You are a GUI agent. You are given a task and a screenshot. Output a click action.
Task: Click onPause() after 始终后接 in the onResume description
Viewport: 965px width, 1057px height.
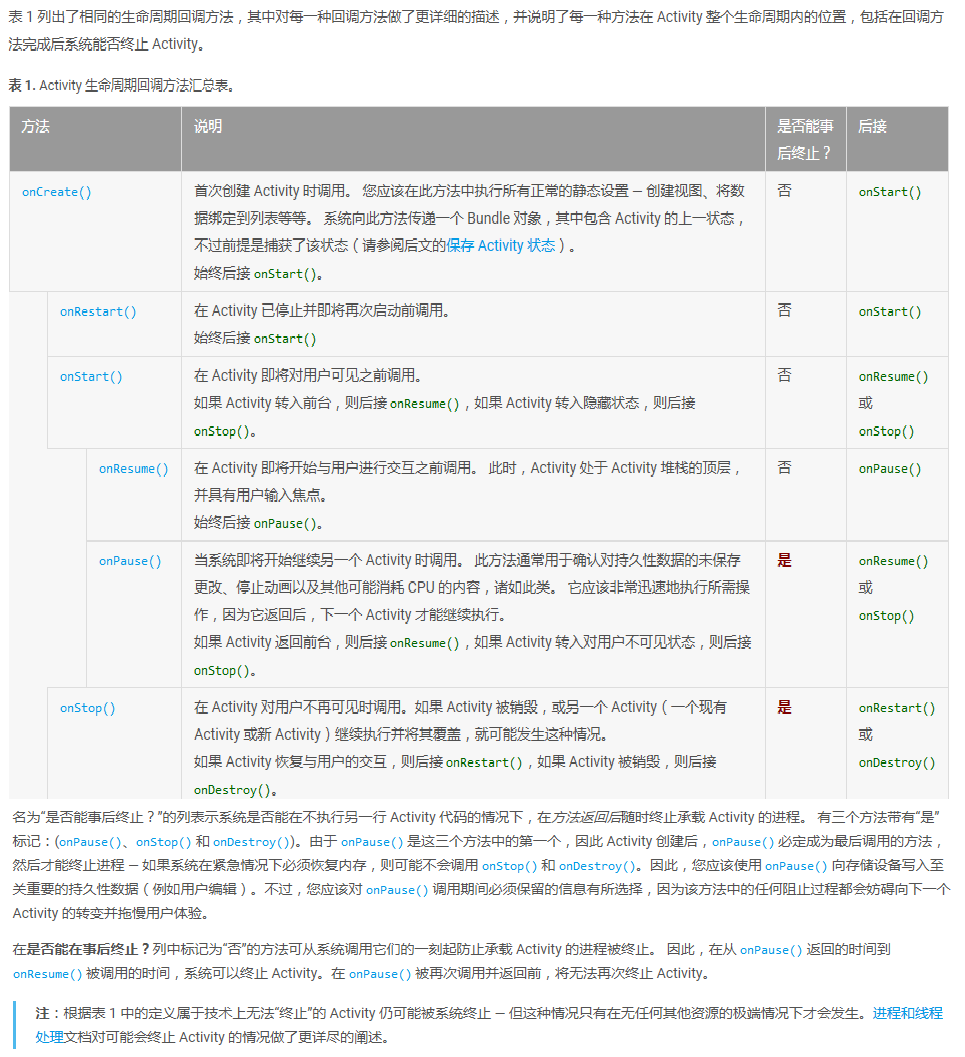[285, 523]
